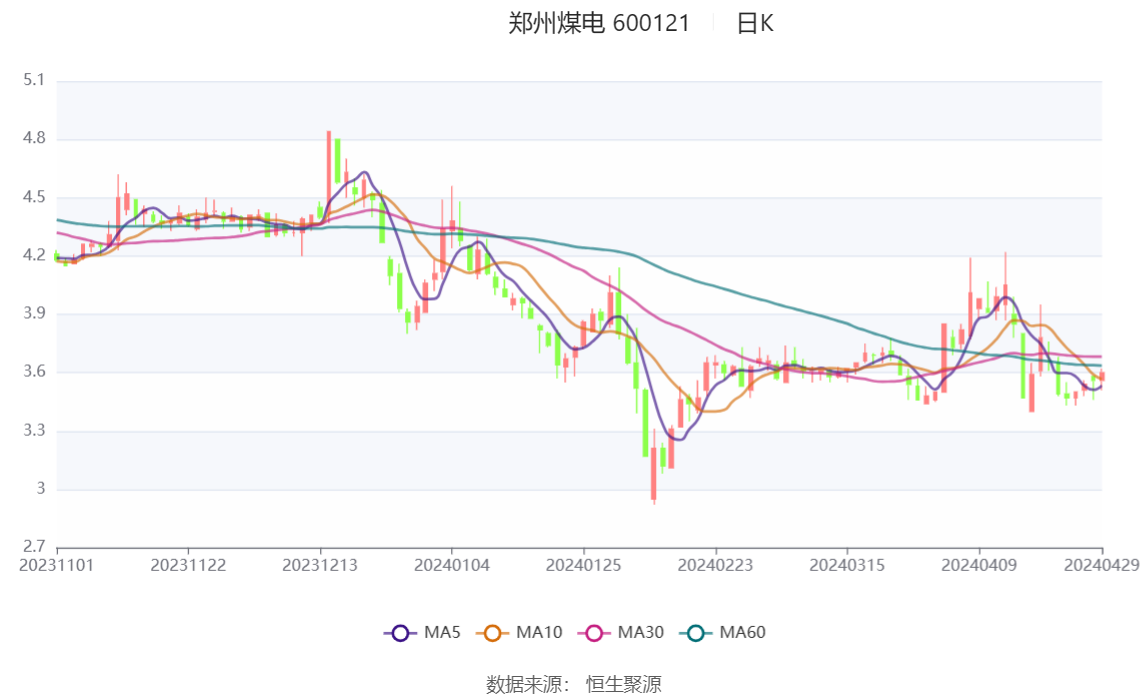
Task: Toggle the MA5 series by its label
Action: 441,633
